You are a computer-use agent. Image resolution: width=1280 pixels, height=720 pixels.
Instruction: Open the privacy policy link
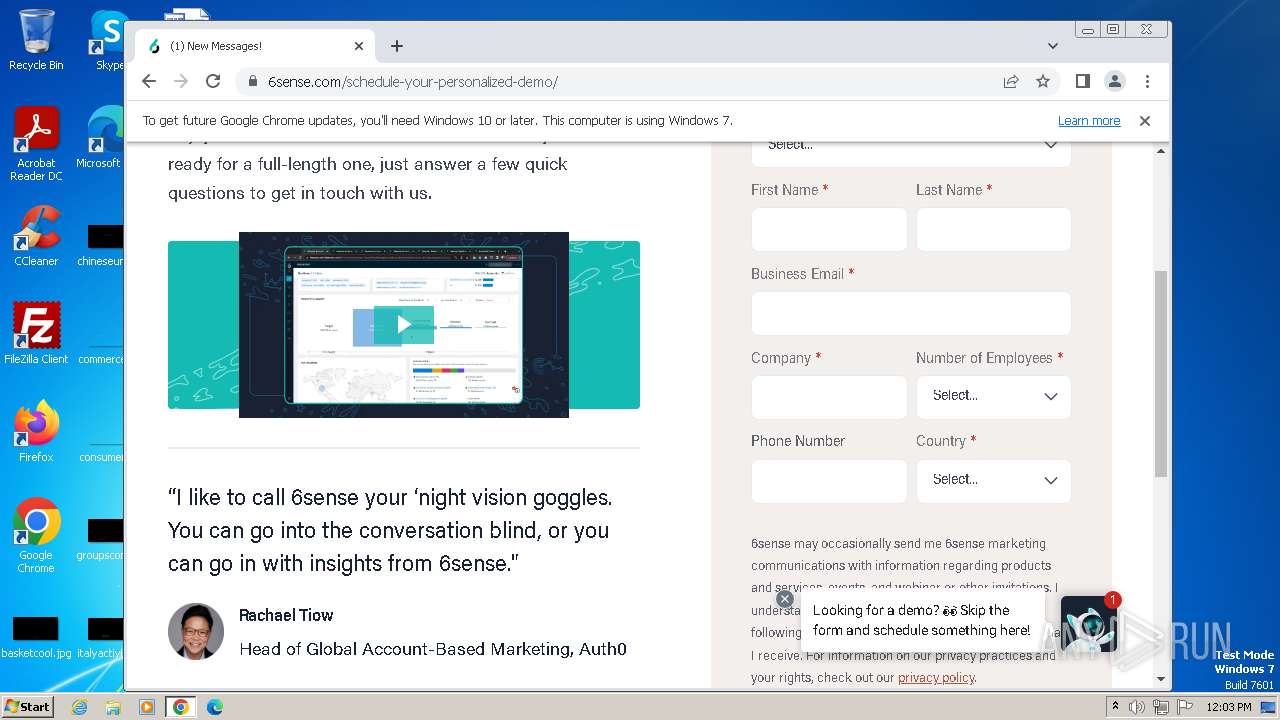pyautogui.click(x=936, y=678)
